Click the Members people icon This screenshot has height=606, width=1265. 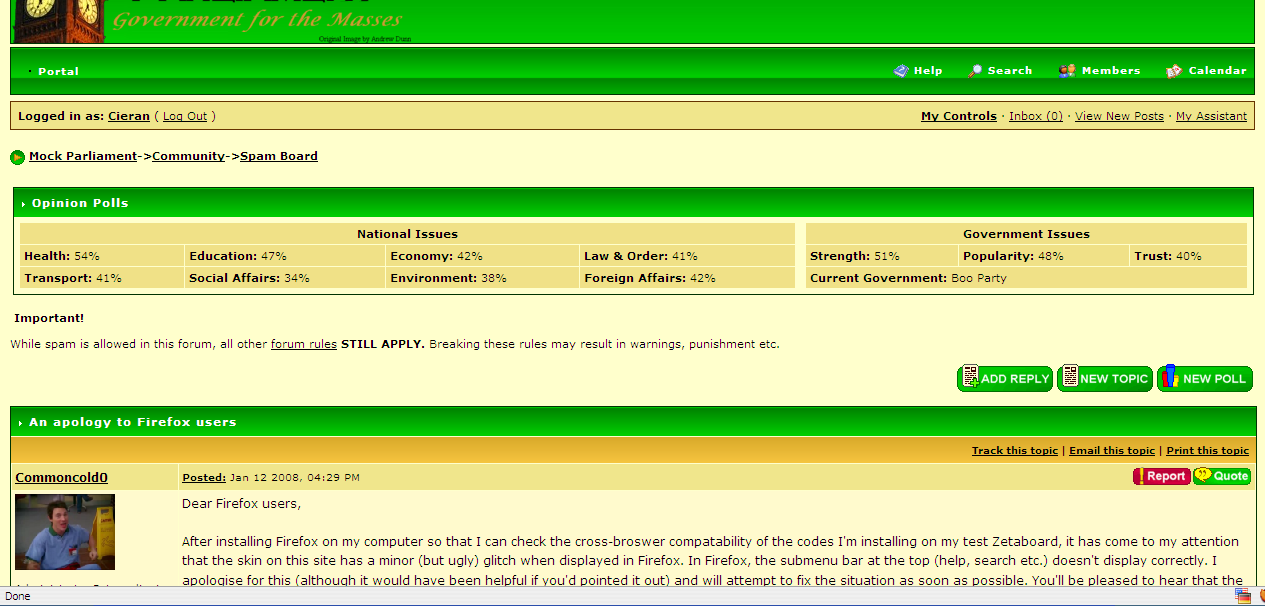pyautogui.click(x=1067, y=71)
